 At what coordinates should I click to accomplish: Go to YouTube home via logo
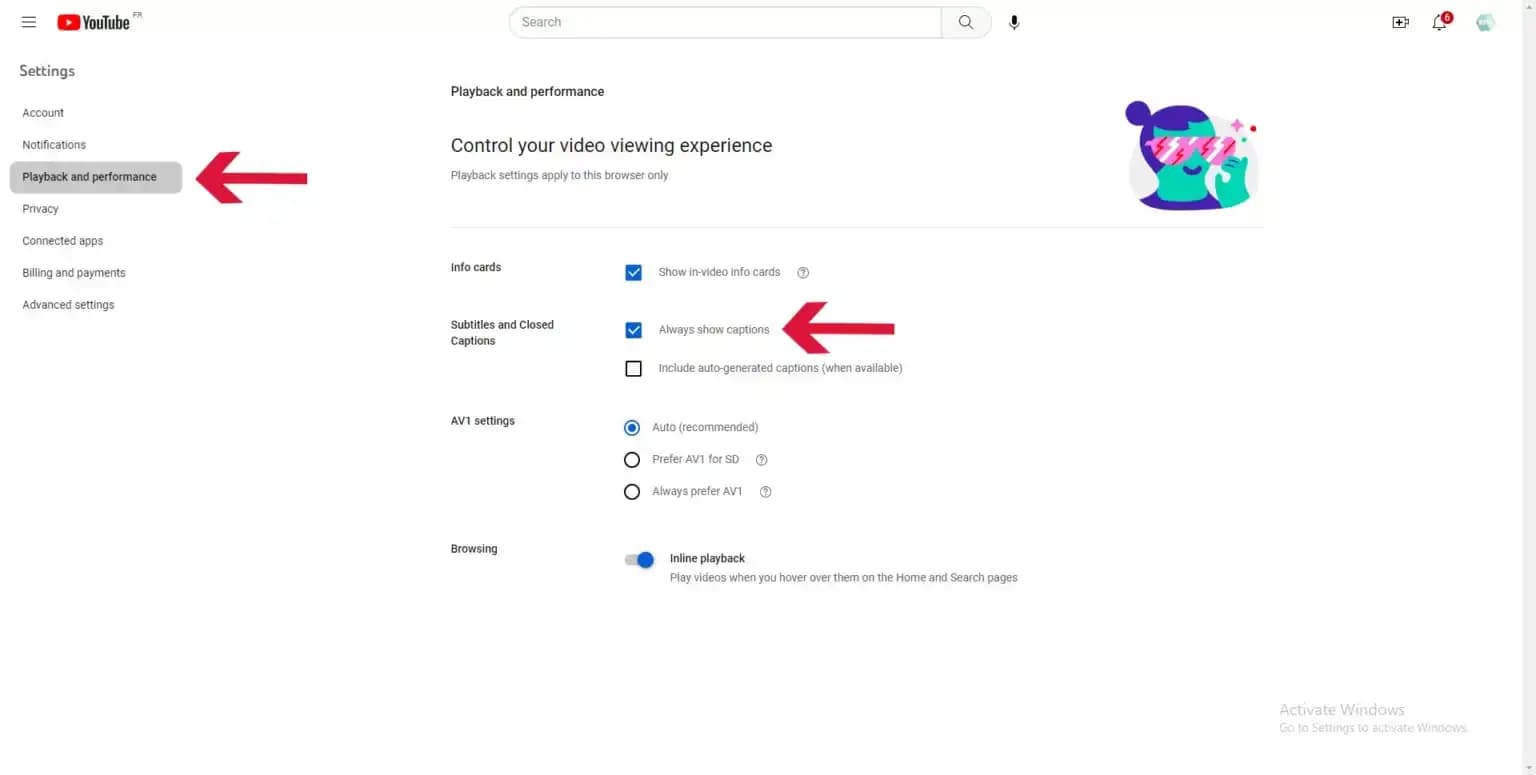(94, 22)
